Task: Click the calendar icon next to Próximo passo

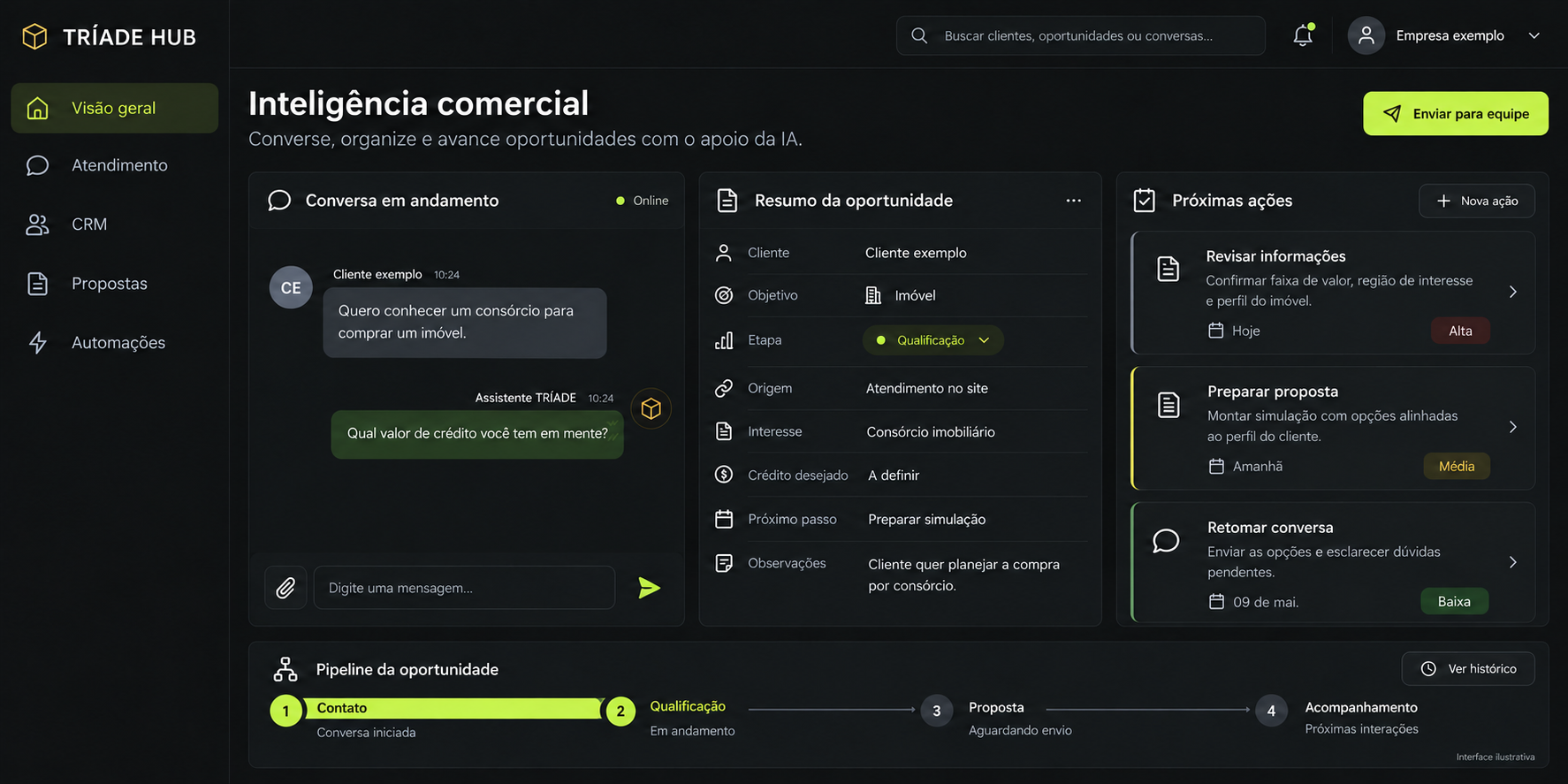Action: (x=724, y=519)
